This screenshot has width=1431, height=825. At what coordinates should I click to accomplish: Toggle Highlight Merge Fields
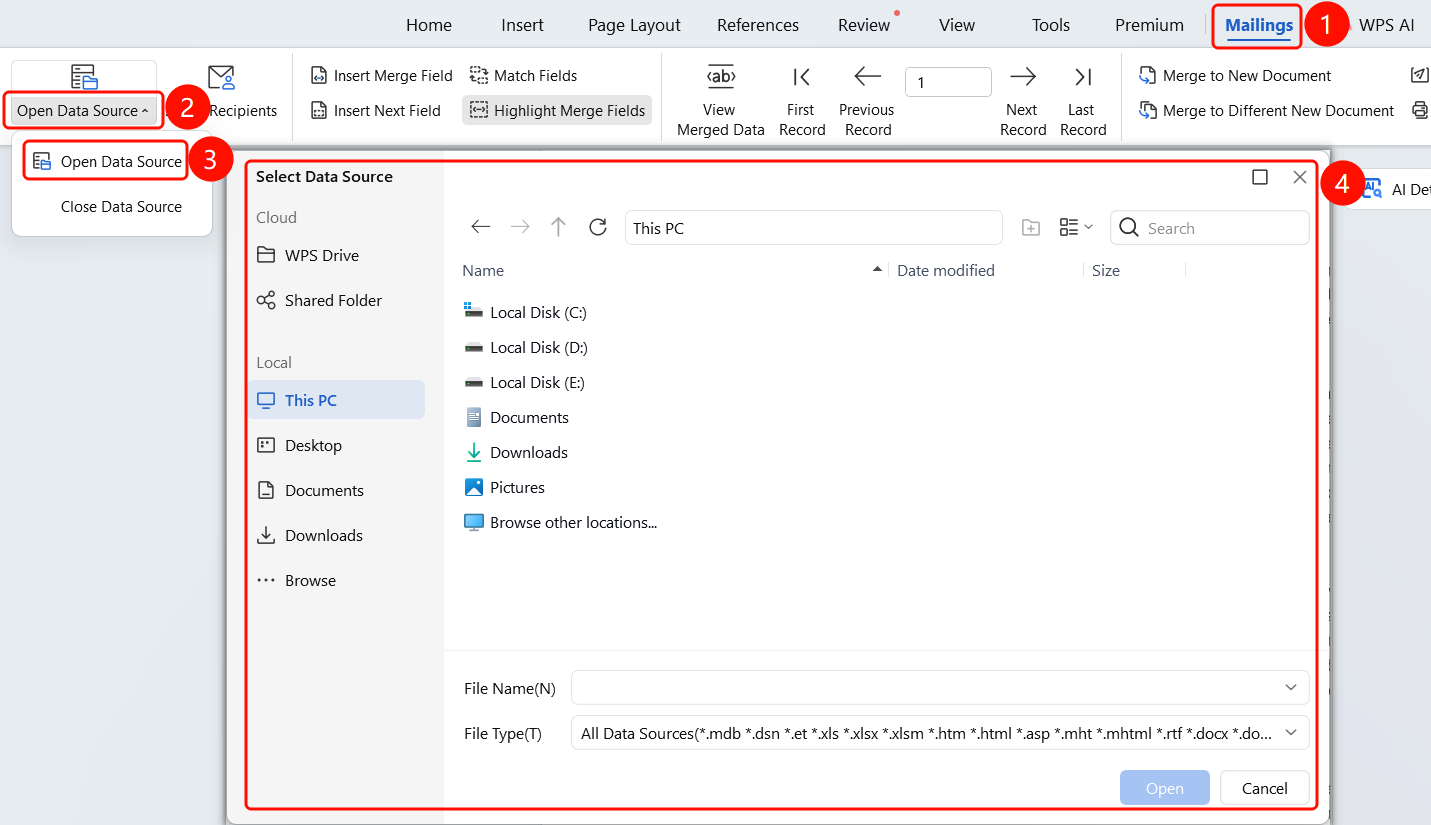point(557,111)
